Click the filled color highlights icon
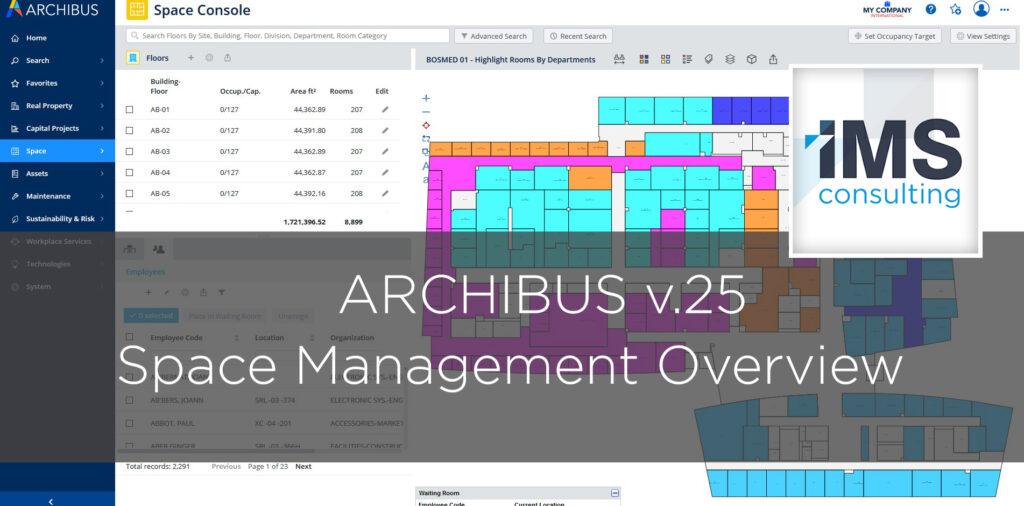 pos(643,59)
